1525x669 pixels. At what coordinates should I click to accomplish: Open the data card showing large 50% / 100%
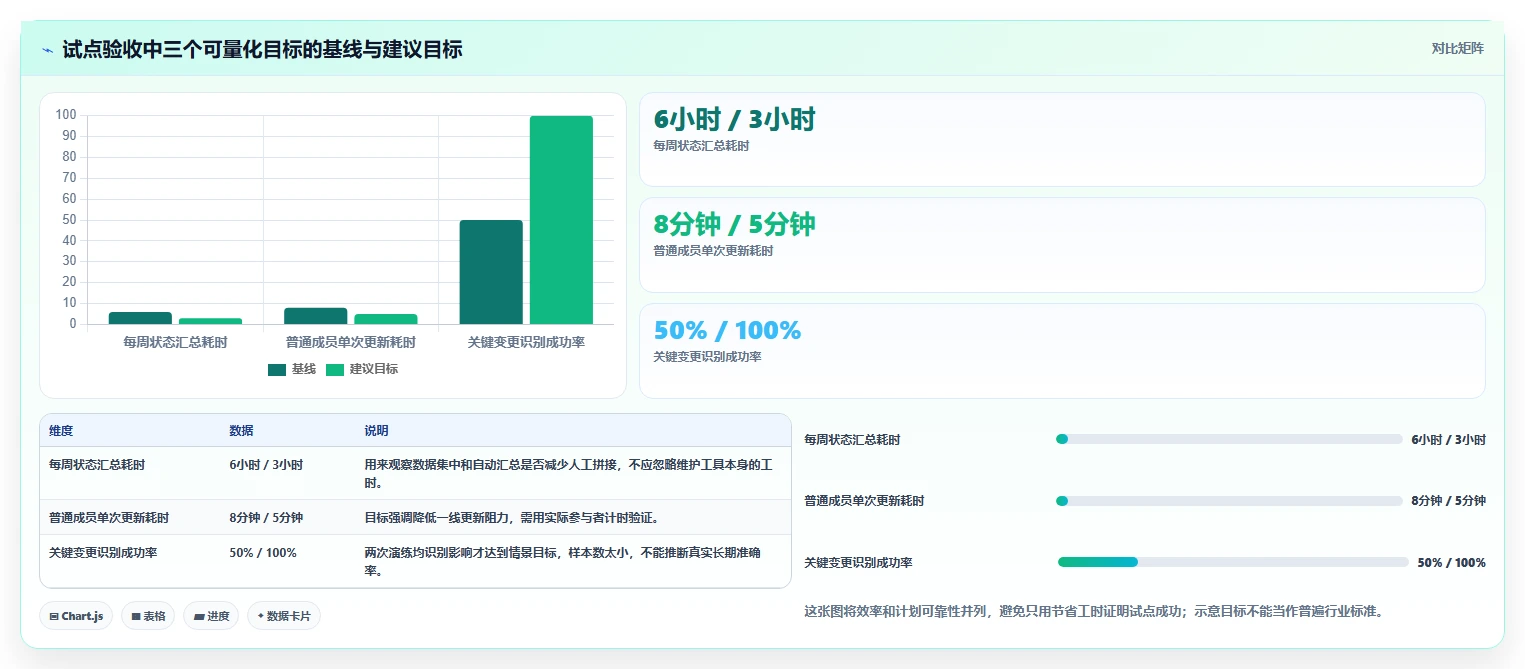pos(1062,351)
